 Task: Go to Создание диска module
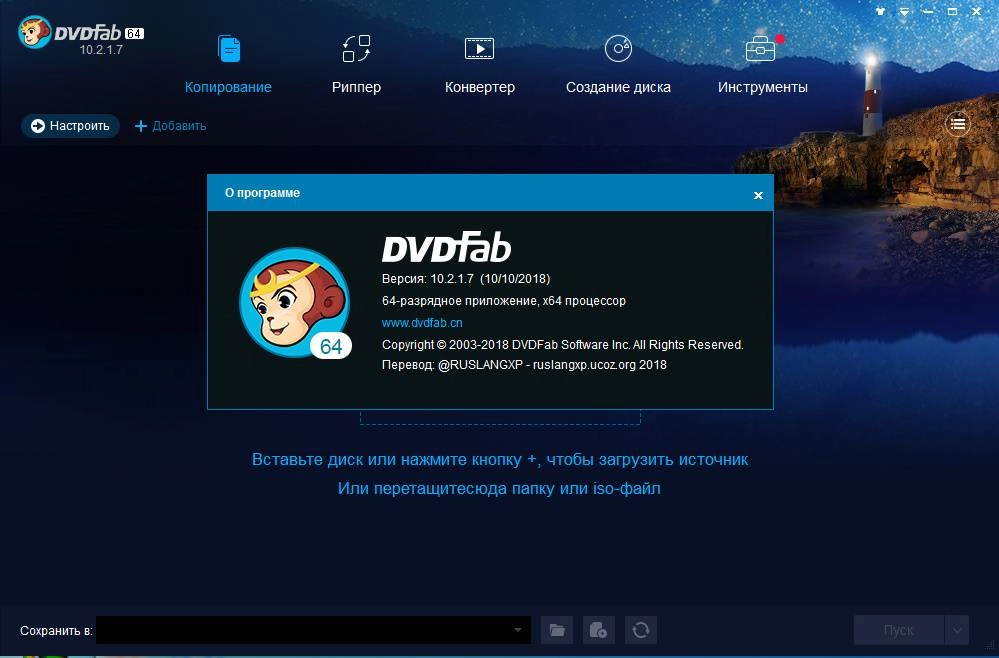[618, 64]
